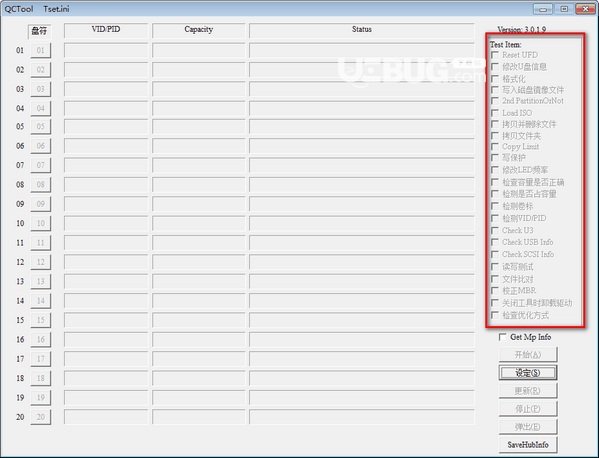
Task: Click the 停止(P) stop button
Action: (x=528, y=409)
